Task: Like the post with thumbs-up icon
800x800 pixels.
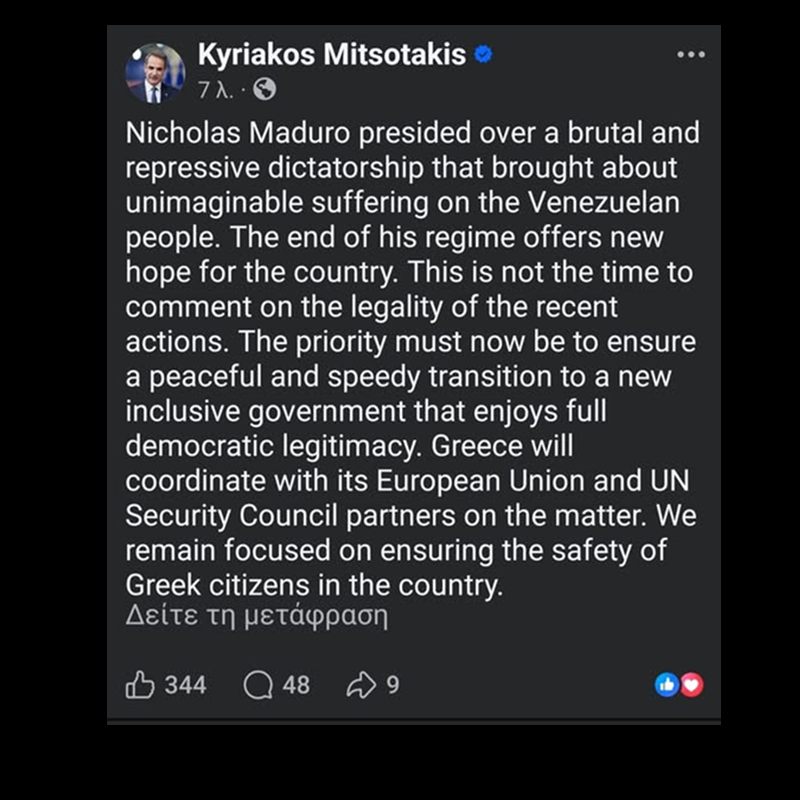Action: point(140,685)
